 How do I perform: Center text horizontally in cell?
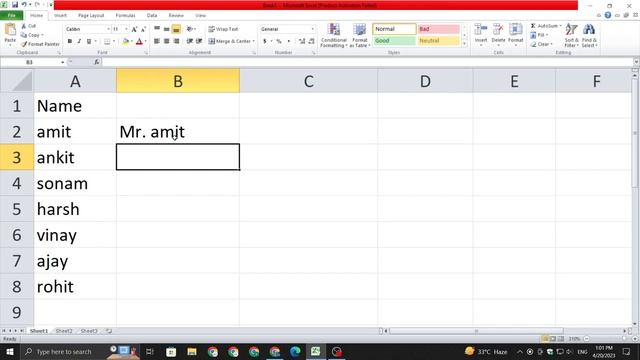[x=167, y=41]
